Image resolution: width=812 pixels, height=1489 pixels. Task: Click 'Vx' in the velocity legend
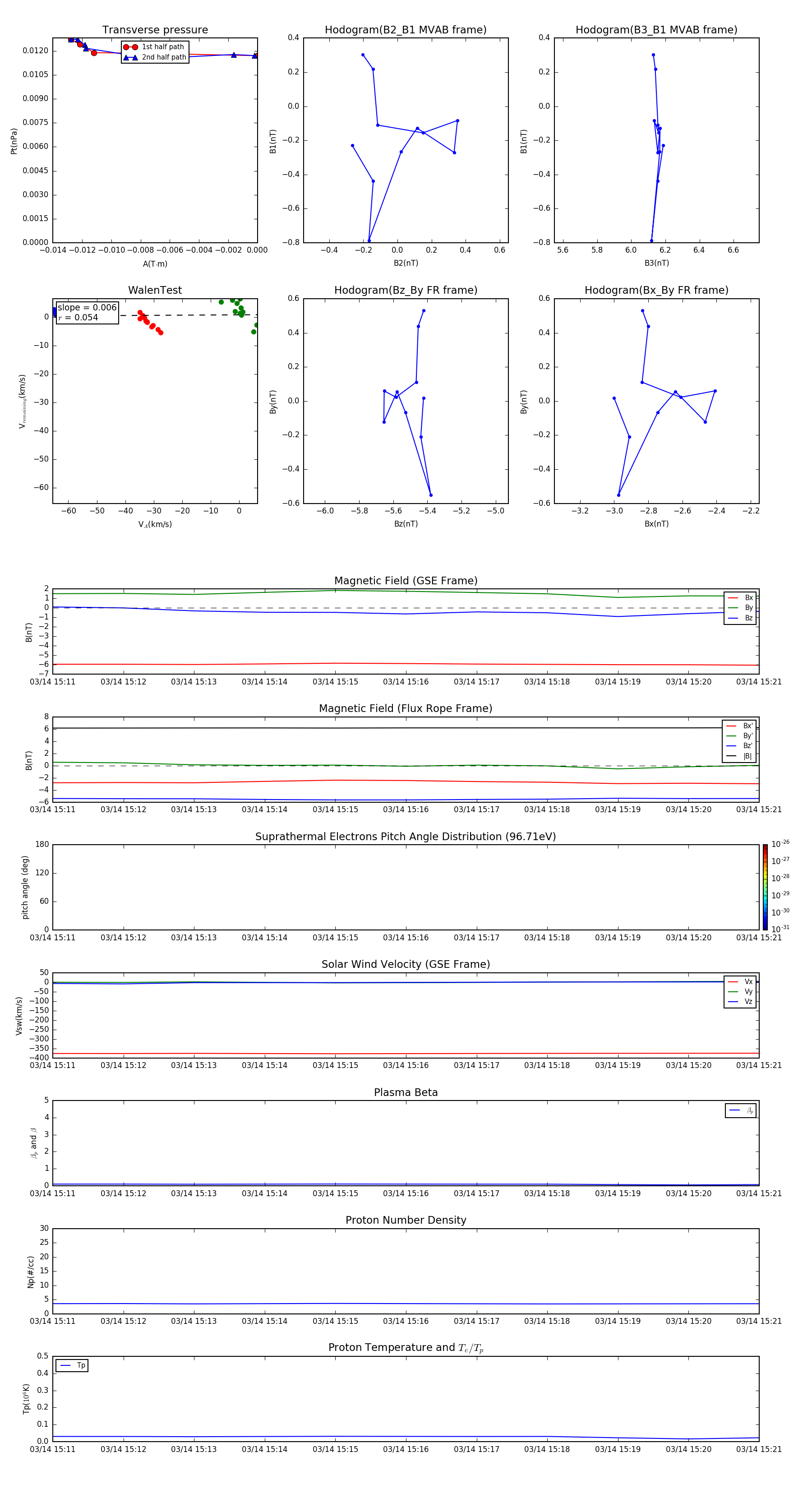(x=741, y=981)
